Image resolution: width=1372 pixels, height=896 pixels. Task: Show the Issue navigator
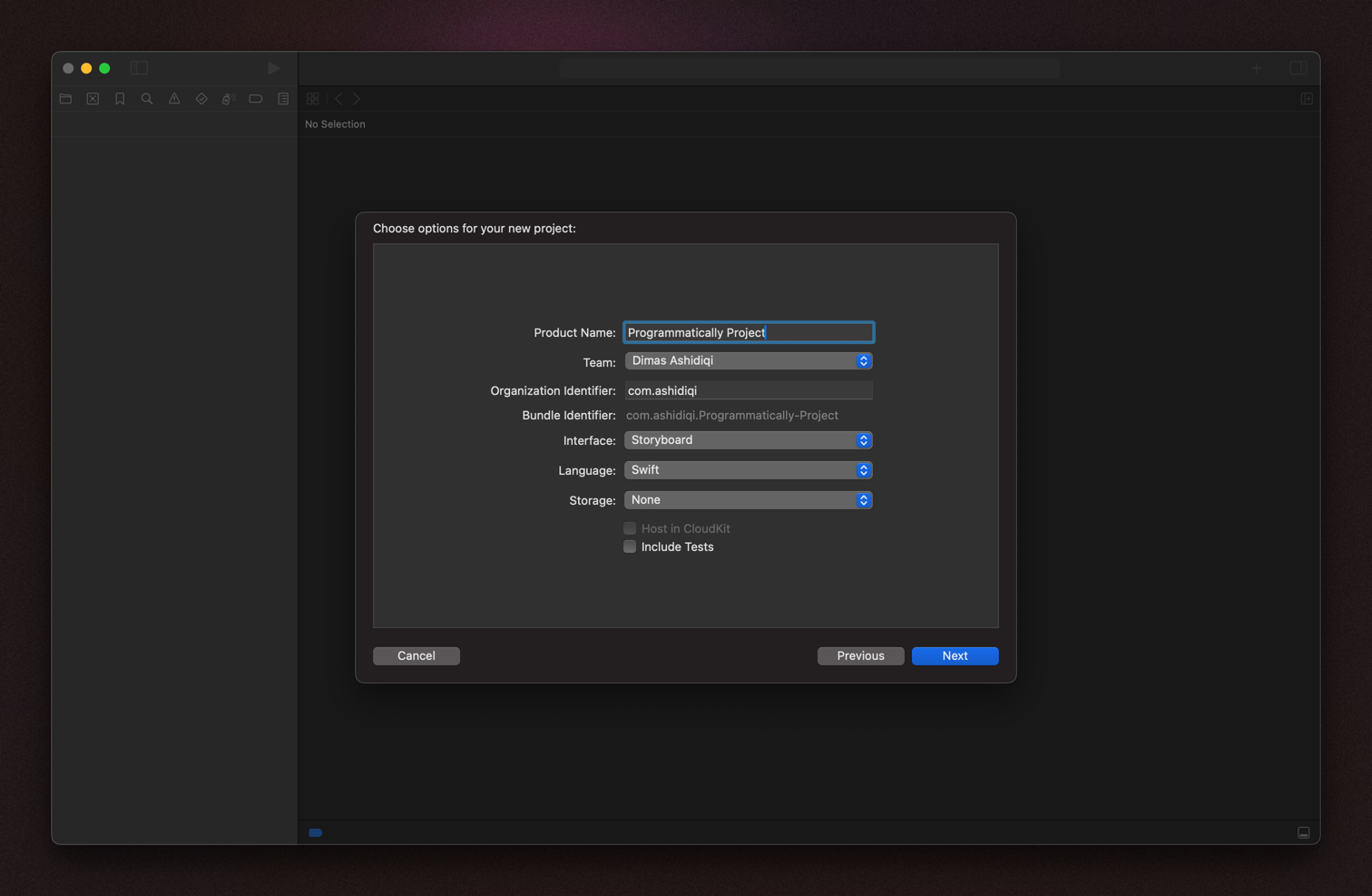click(173, 98)
